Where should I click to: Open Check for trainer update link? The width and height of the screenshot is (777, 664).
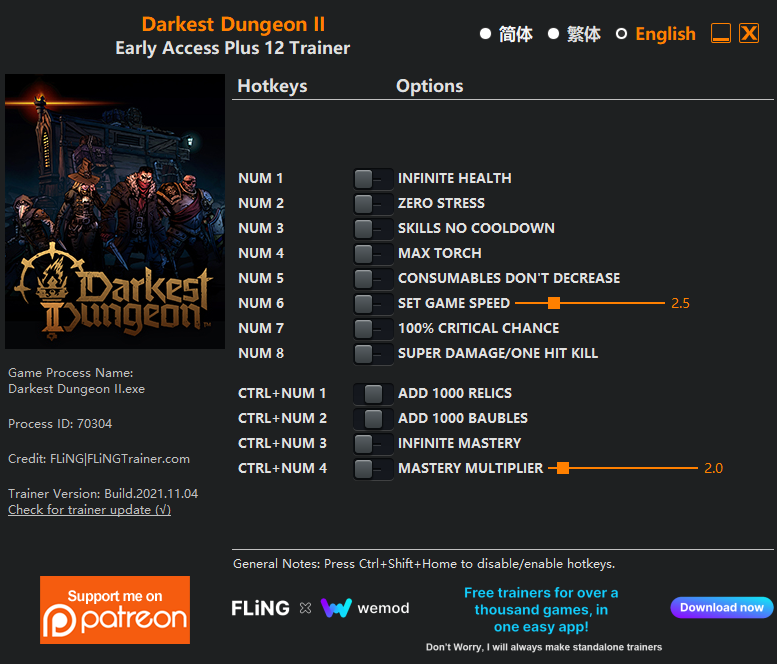[89, 510]
